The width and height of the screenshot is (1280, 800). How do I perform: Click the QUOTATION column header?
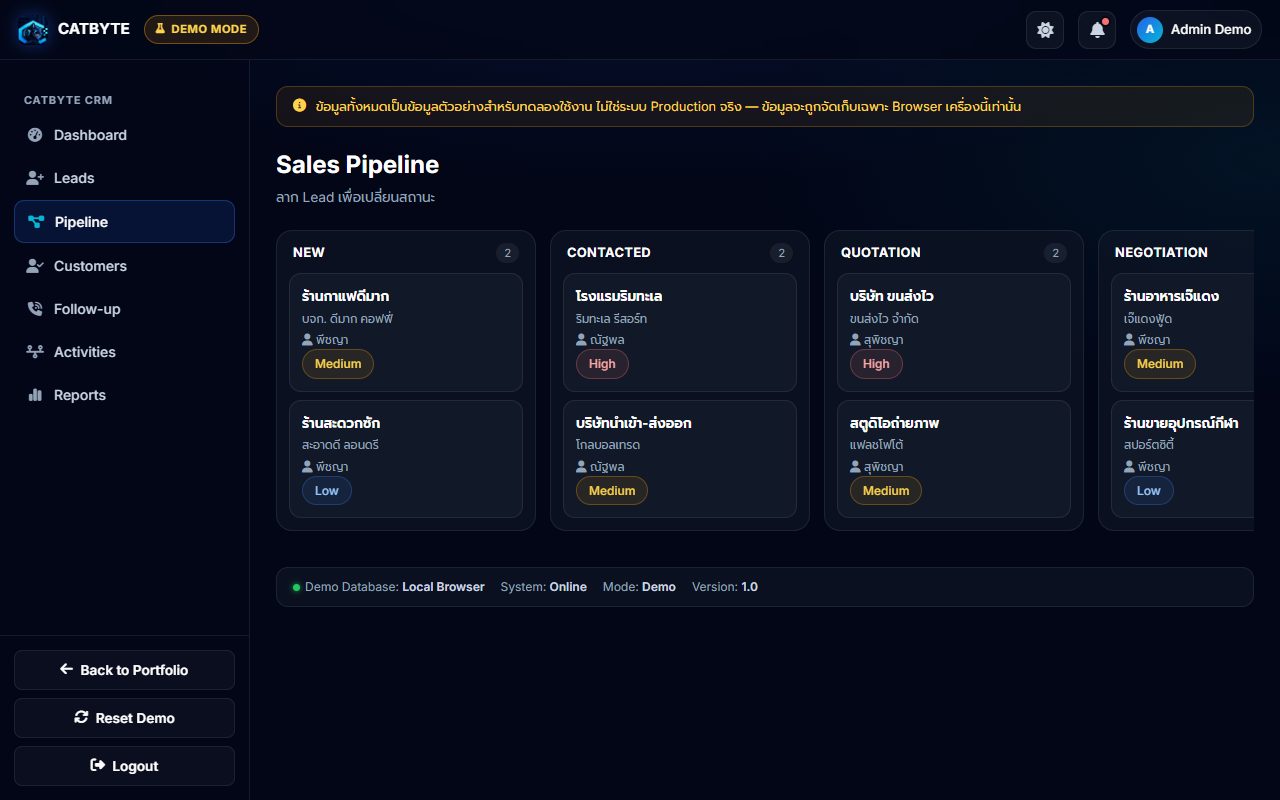(880, 252)
